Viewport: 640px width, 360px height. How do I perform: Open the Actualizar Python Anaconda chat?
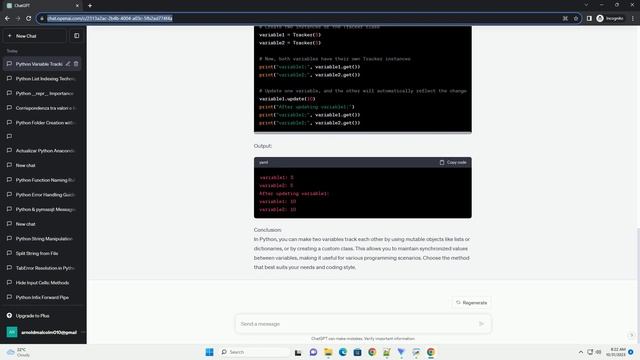[42, 151]
